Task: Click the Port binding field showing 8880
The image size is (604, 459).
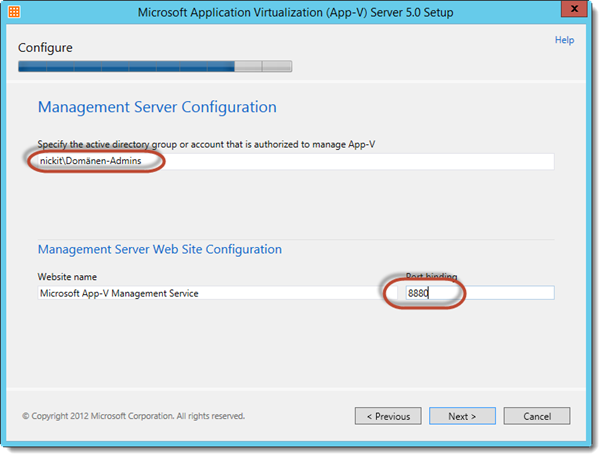Action: coord(480,293)
